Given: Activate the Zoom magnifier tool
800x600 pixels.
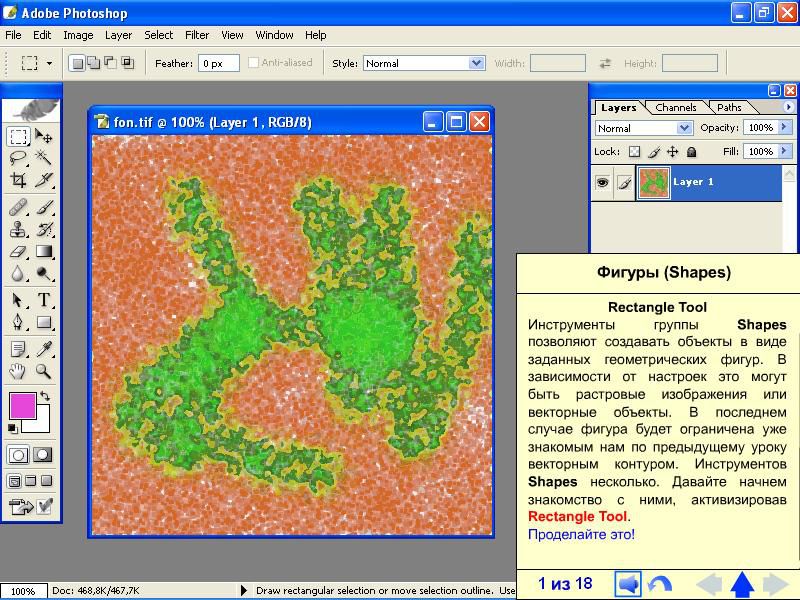Looking at the screenshot, I should (44, 371).
